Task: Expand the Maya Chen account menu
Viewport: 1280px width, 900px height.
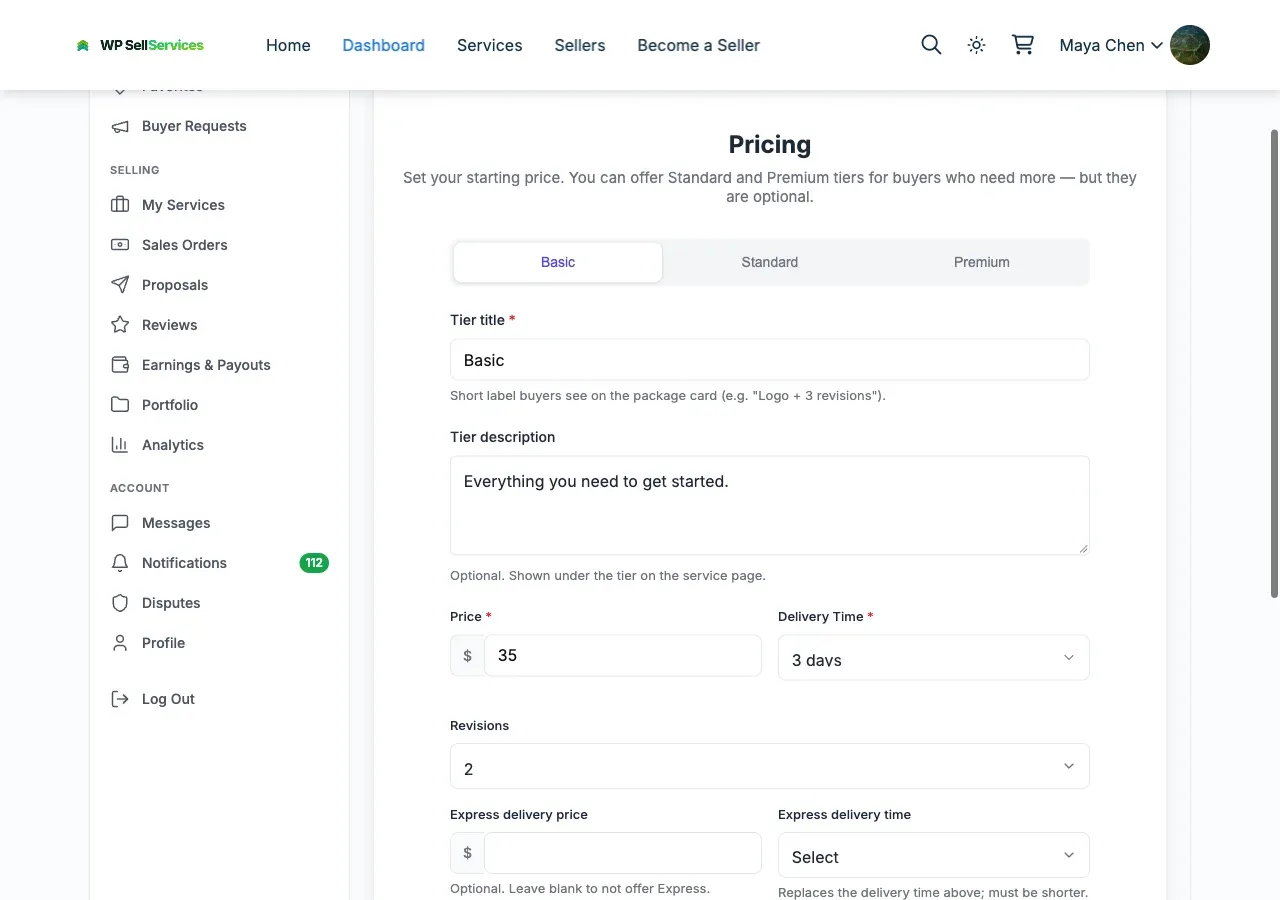Action: coord(1111,45)
